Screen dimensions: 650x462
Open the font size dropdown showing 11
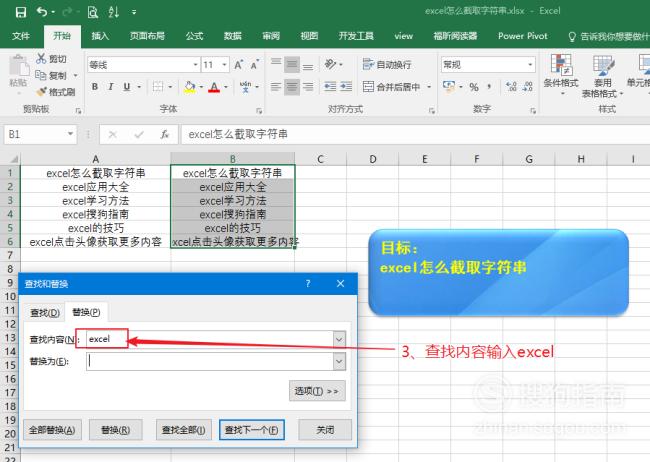click(x=224, y=65)
